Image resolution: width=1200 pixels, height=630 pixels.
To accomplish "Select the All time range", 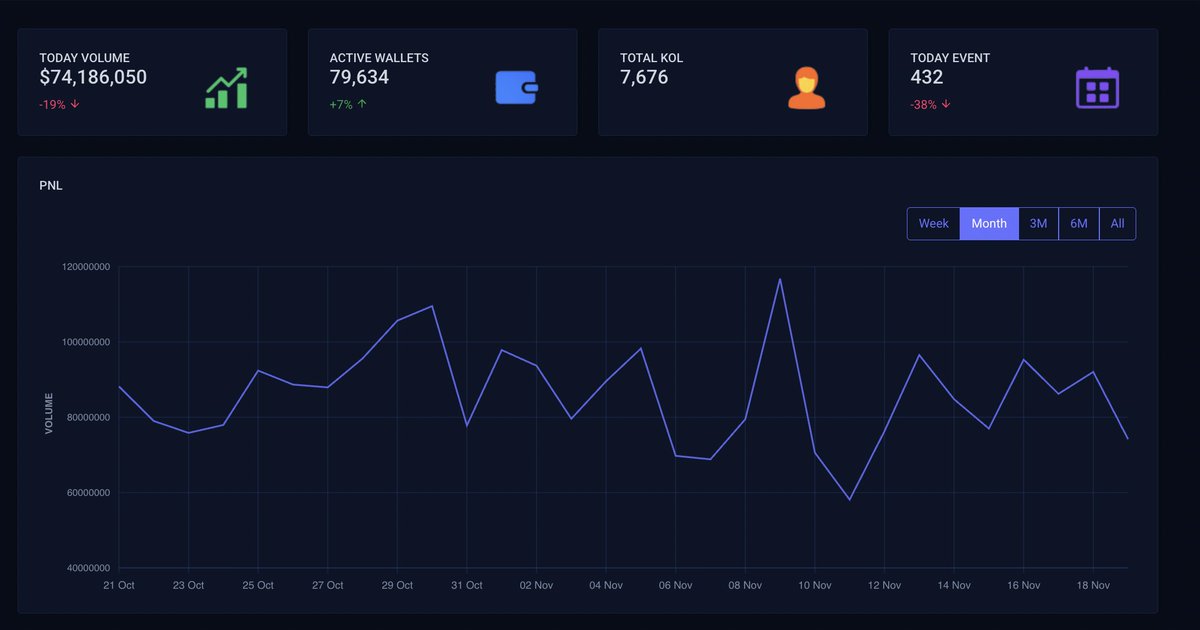I will [1117, 223].
